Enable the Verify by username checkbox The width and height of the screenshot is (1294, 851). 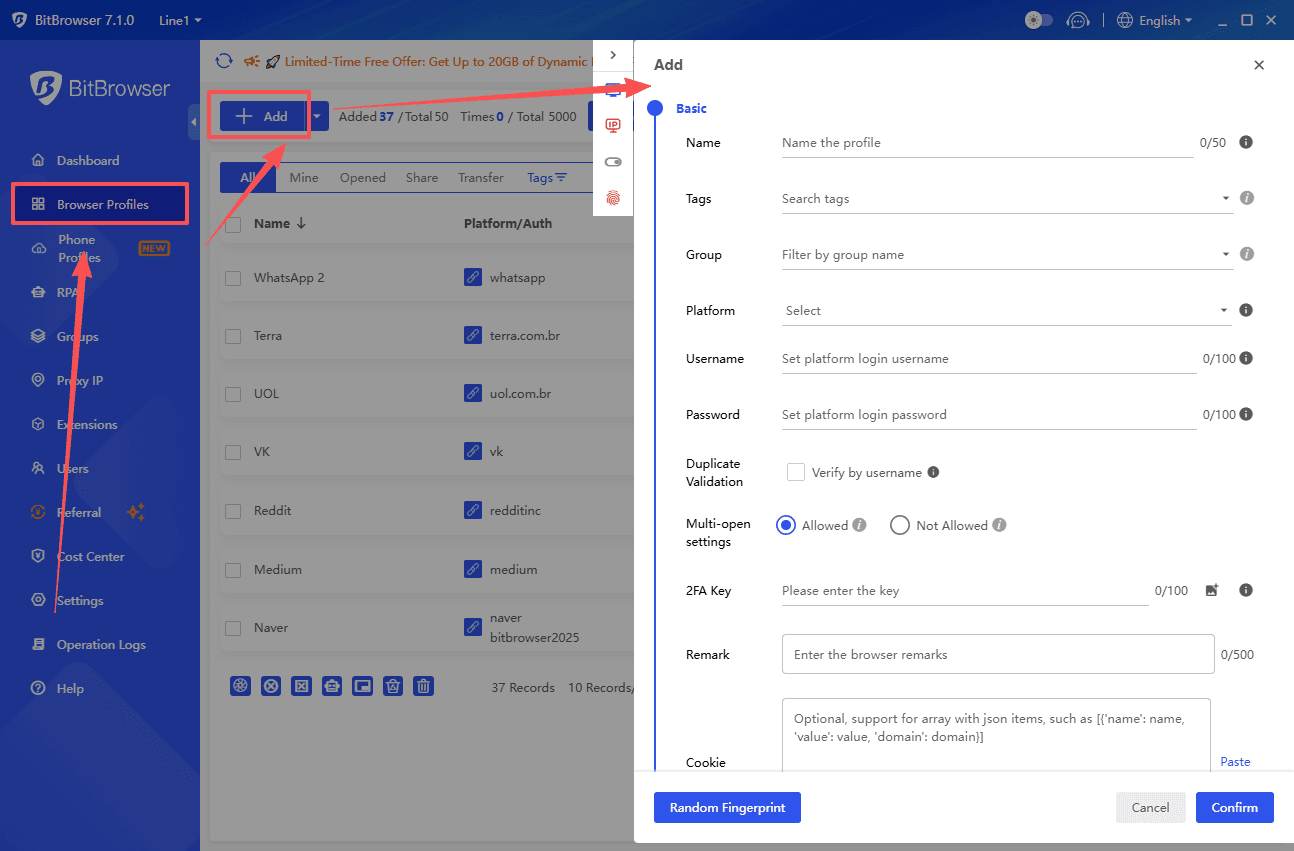pos(796,472)
